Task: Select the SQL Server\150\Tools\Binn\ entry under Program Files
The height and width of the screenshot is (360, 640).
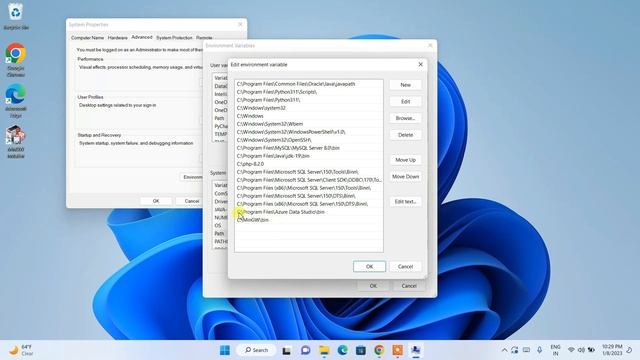Action: pyautogui.click(x=309, y=172)
